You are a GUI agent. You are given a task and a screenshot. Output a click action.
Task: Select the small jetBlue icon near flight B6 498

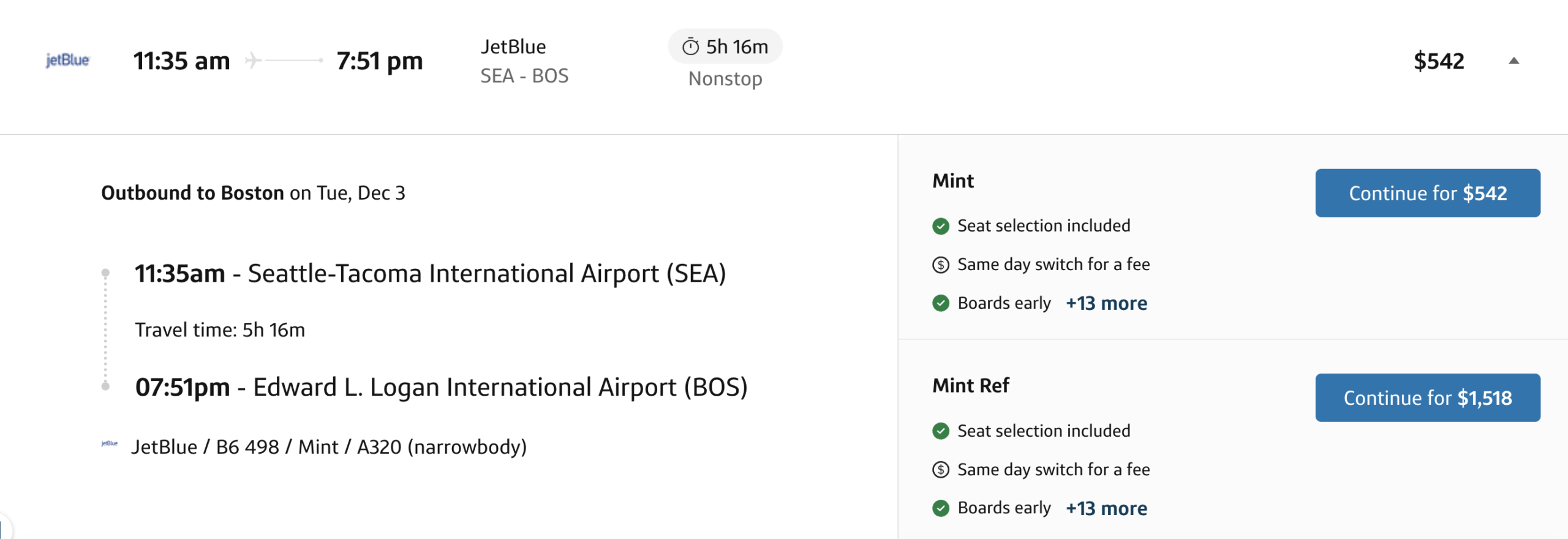tap(110, 443)
